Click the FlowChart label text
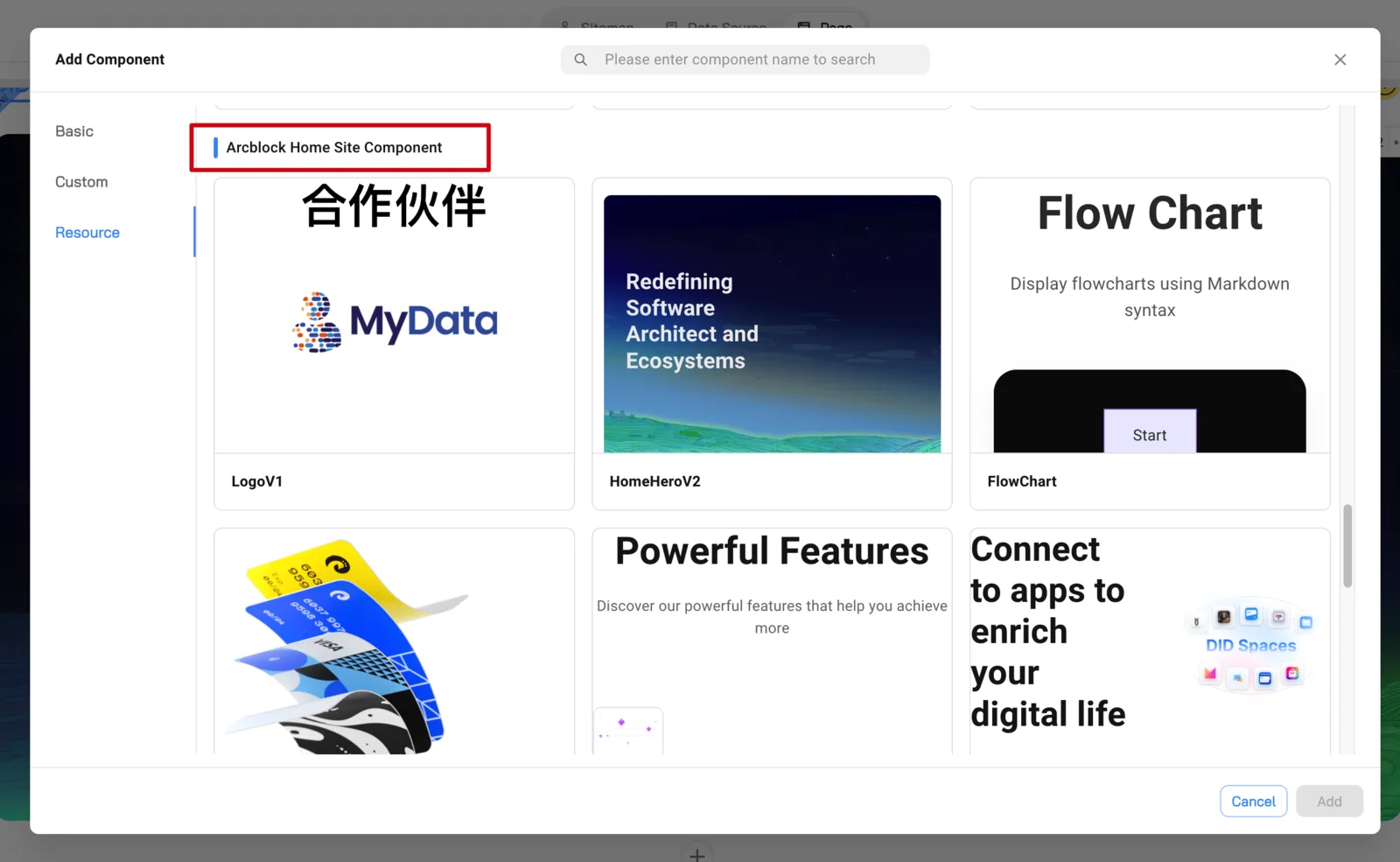Image resolution: width=1400 pixels, height=862 pixels. [1022, 481]
